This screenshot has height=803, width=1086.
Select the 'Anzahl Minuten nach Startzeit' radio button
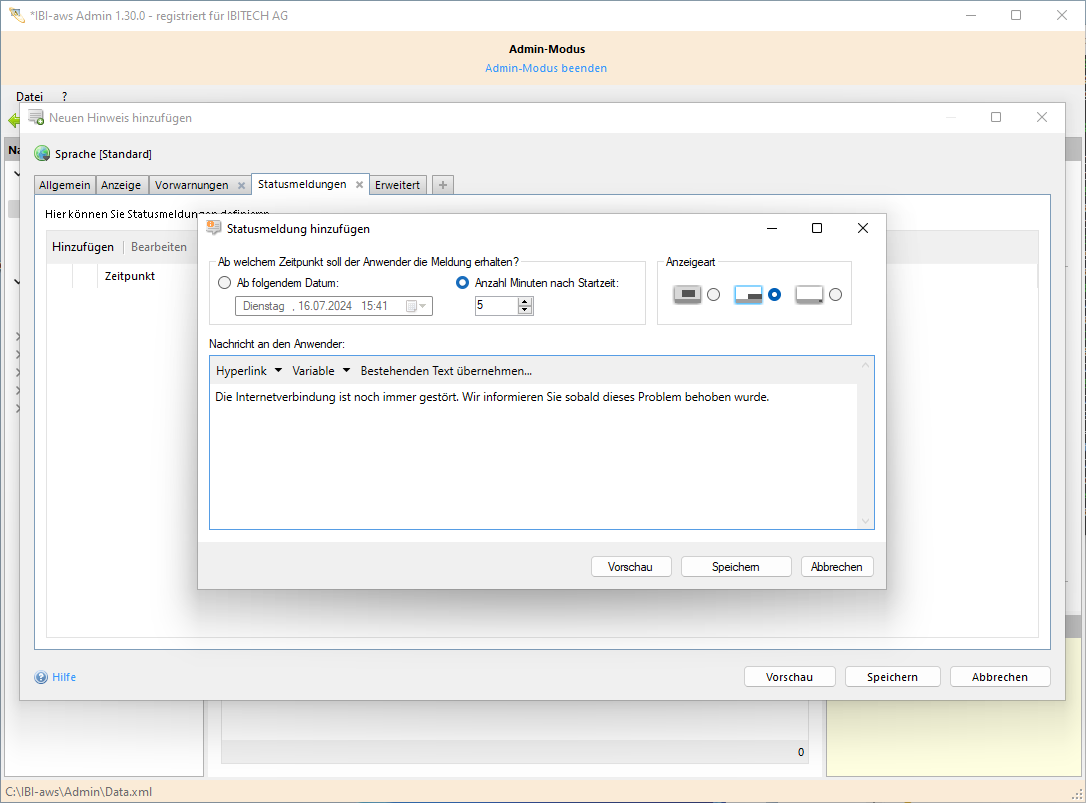(461, 281)
